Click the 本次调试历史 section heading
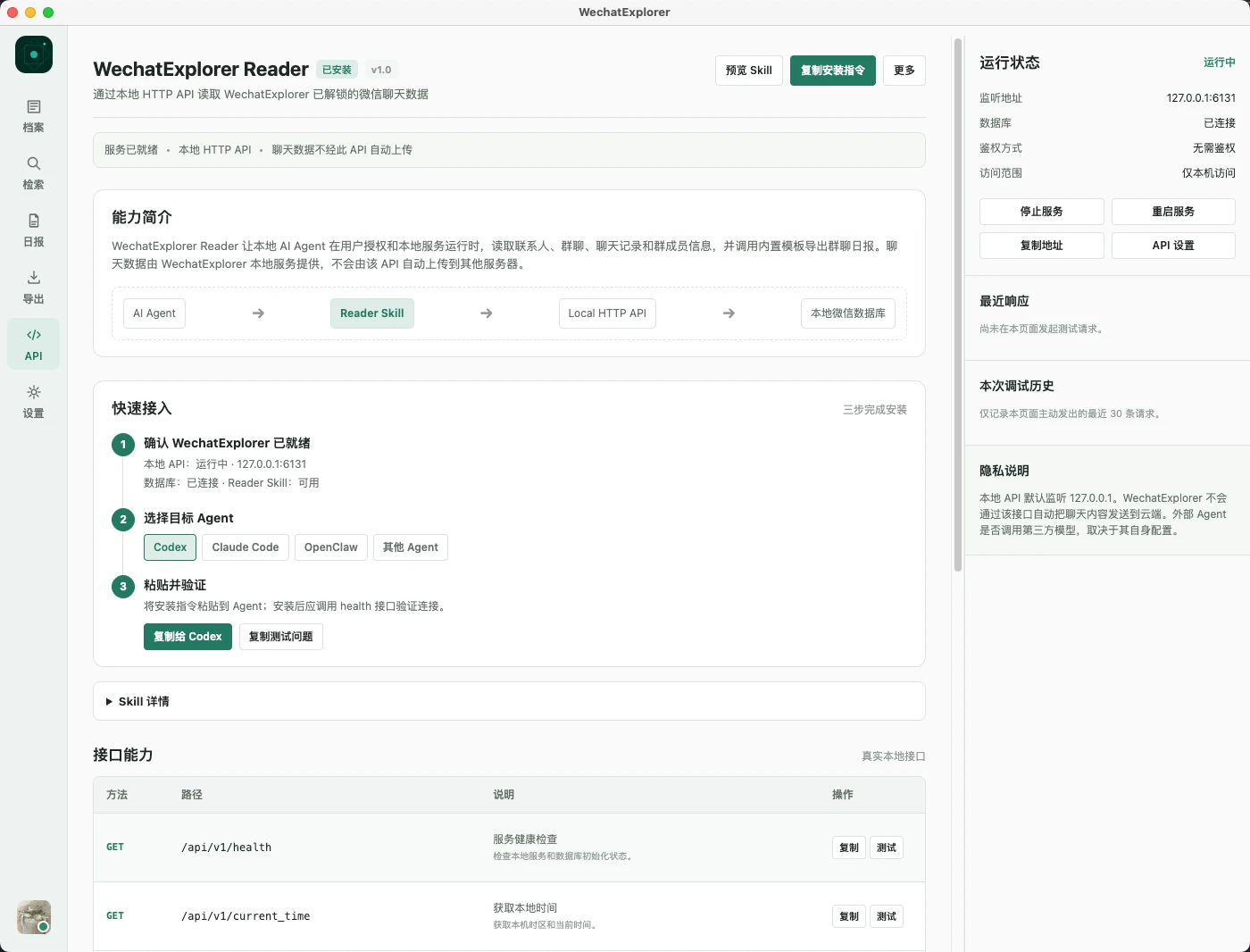The width and height of the screenshot is (1250, 952). (x=1017, y=387)
